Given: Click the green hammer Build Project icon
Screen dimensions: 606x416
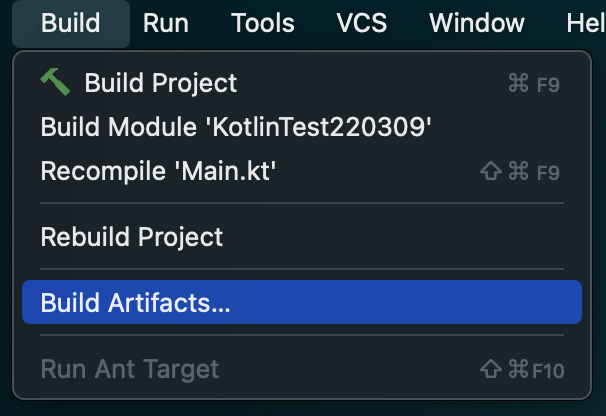Looking at the screenshot, I should click(x=55, y=82).
